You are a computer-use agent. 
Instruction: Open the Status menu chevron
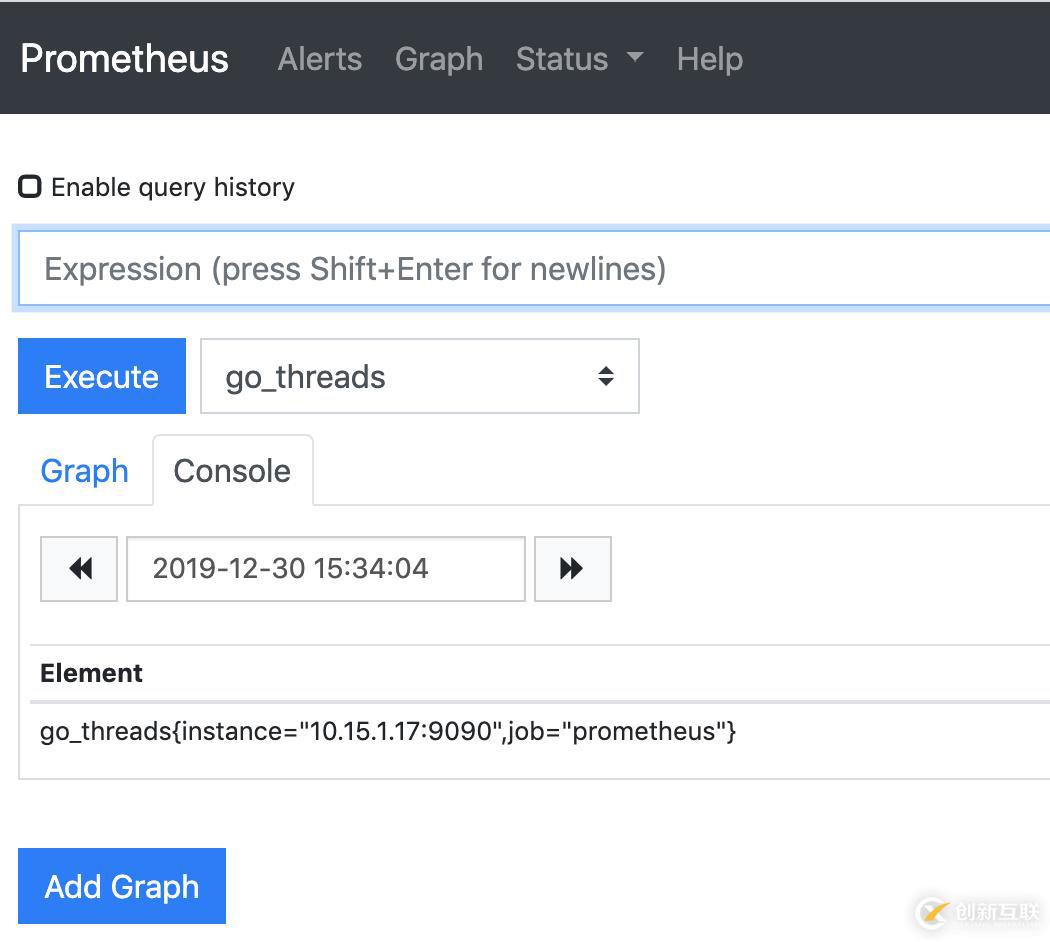(x=635, y=59)
